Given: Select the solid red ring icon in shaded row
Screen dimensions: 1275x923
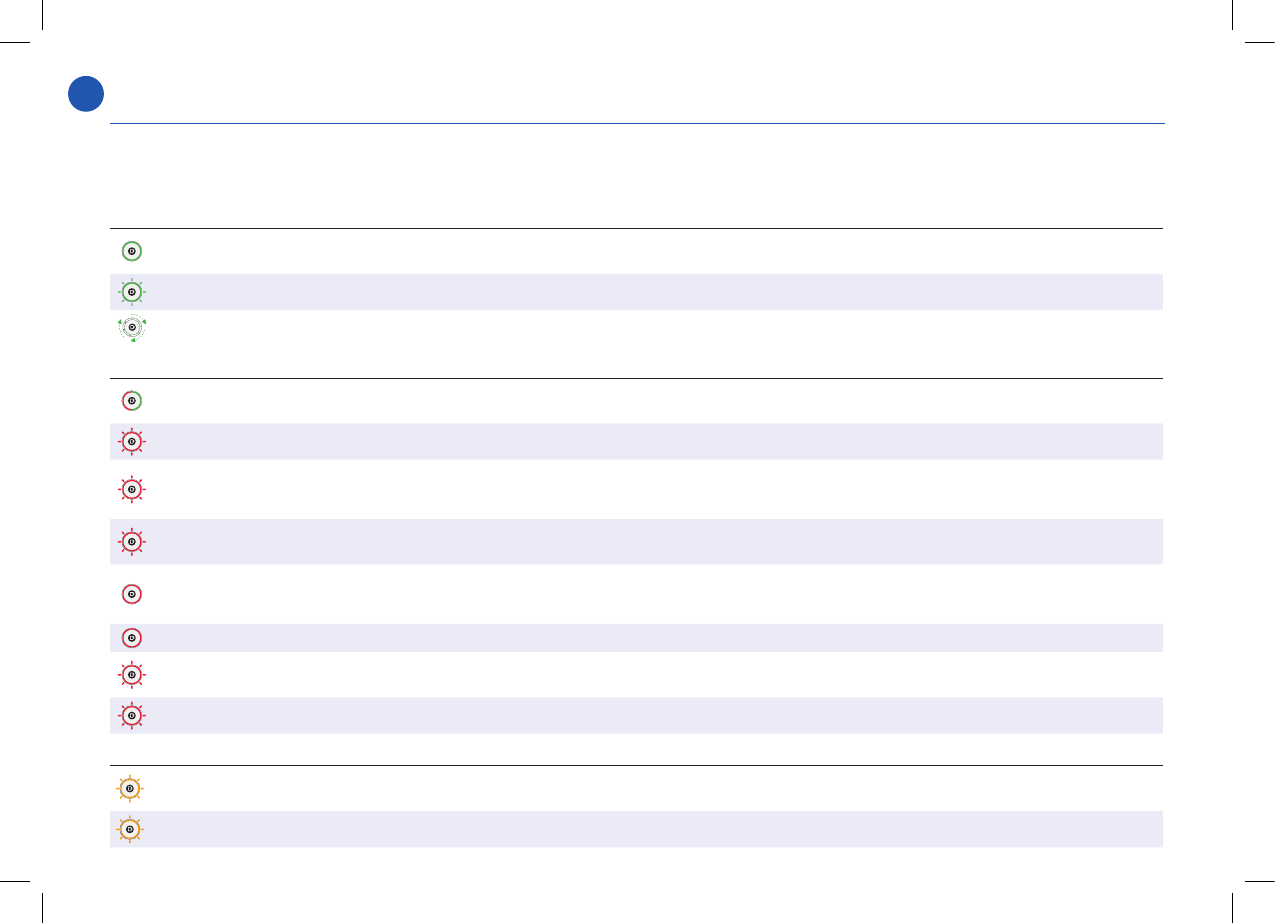Looking at the screenshot, I should click(x=132, y=638).
